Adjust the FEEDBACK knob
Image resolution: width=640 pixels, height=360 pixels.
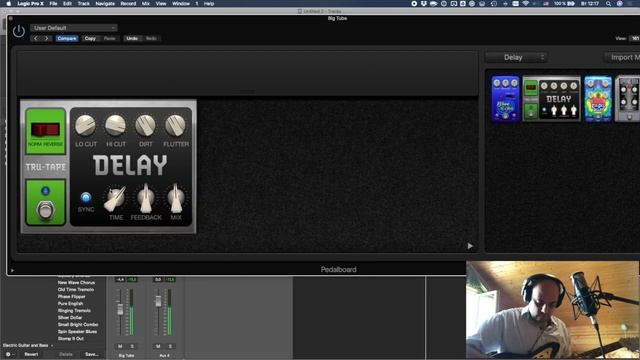click(x=146, y=199)
